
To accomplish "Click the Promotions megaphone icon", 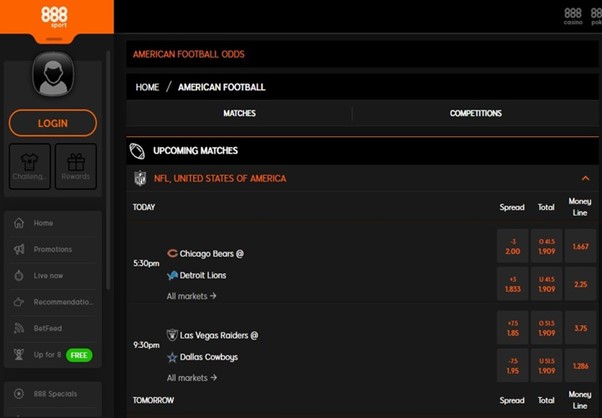I will pyautogui.click(x=19, y=249).
